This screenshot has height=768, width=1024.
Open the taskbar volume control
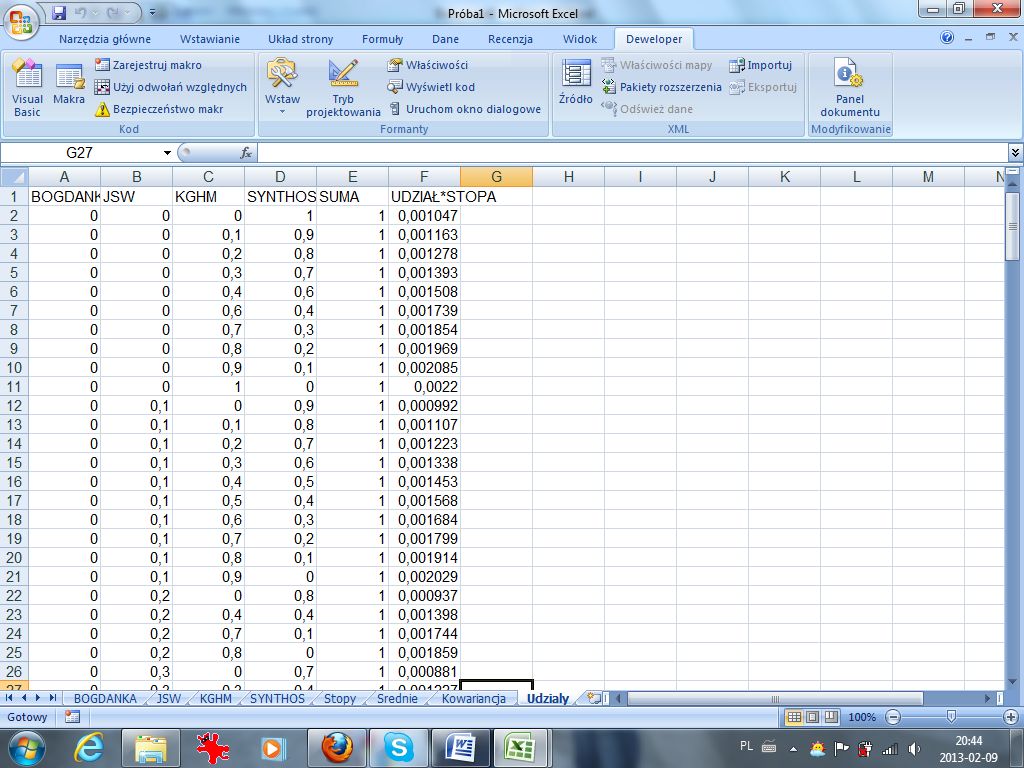coord(914,748)
